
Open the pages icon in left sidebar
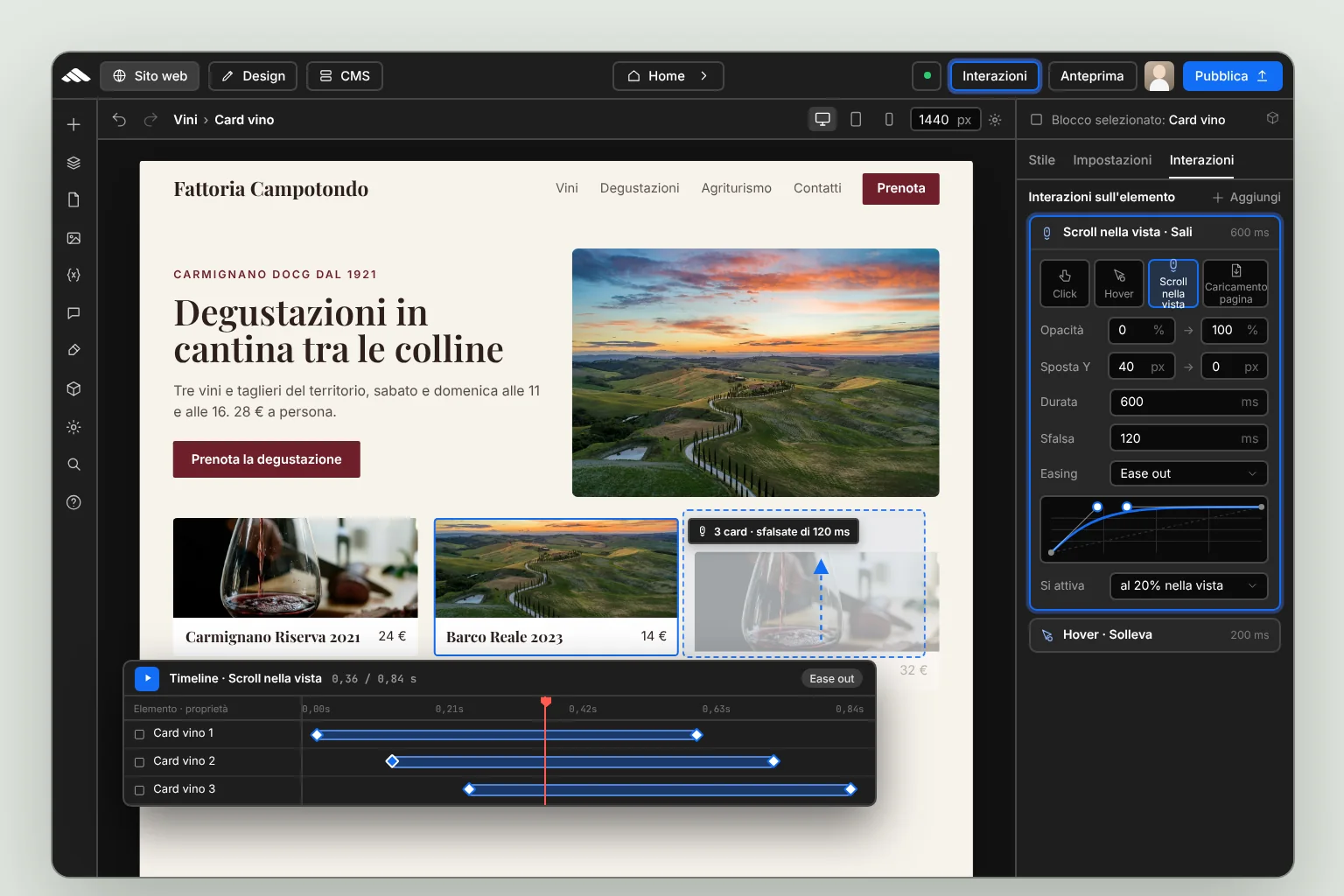[x=73, y=200]
